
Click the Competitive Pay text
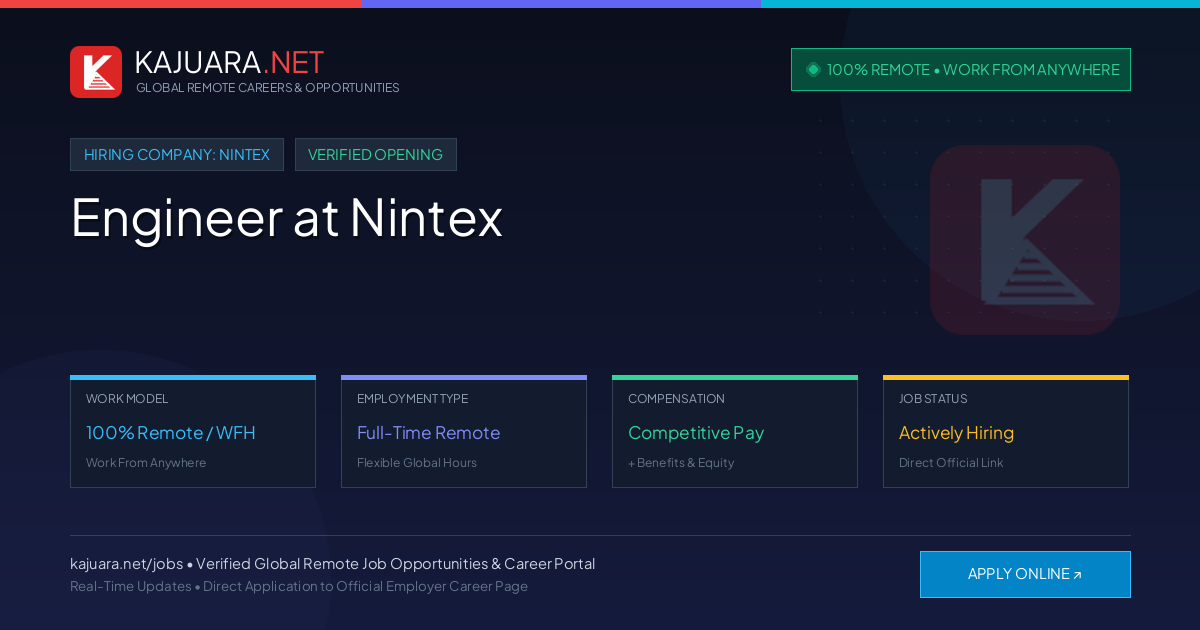point(696,433)
